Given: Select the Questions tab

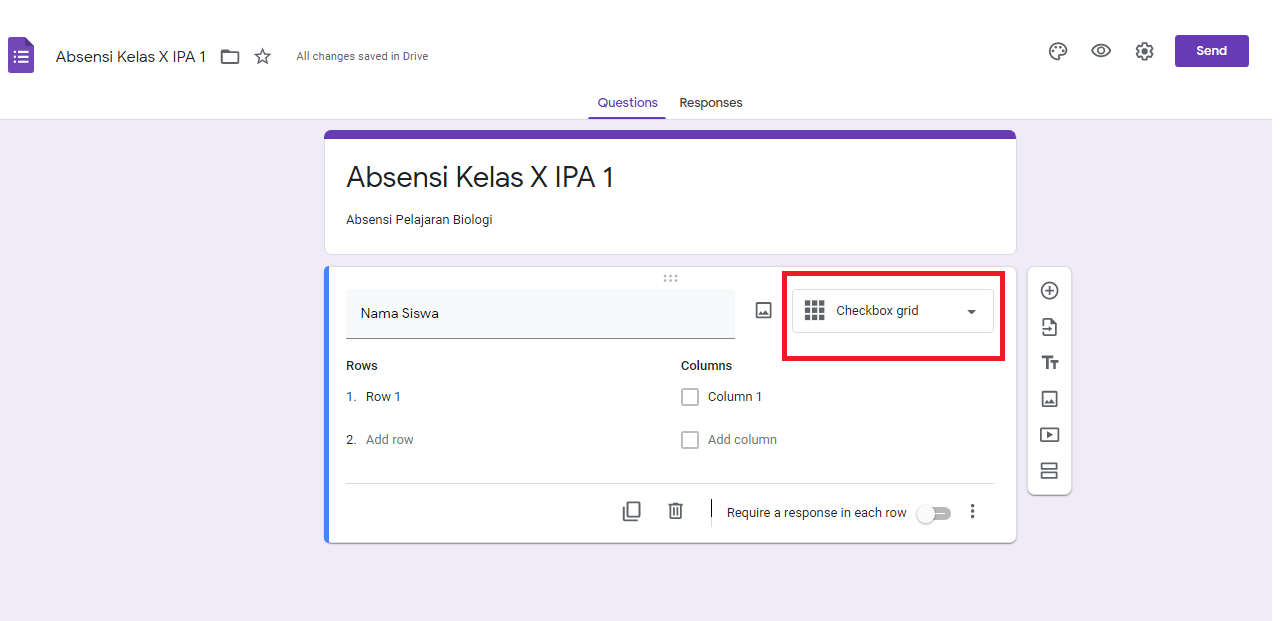Looking at the screenshot, I should pyautogui.click(x=627, y=102).
